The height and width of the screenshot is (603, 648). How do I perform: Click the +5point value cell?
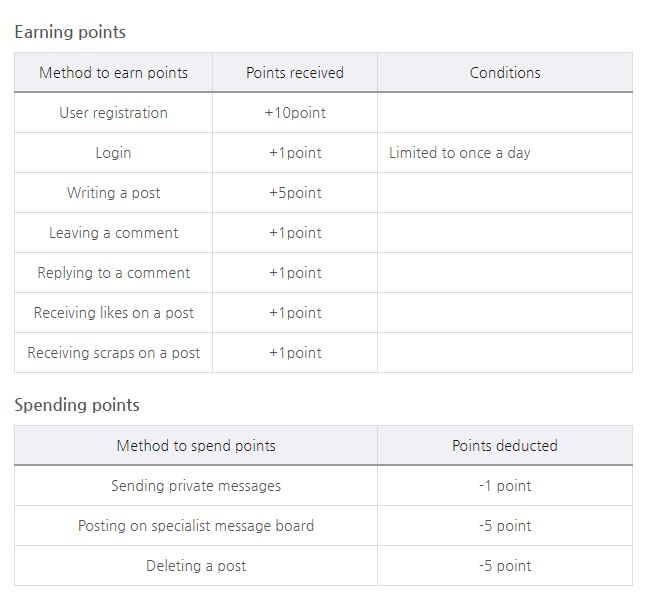pos(295,193)
